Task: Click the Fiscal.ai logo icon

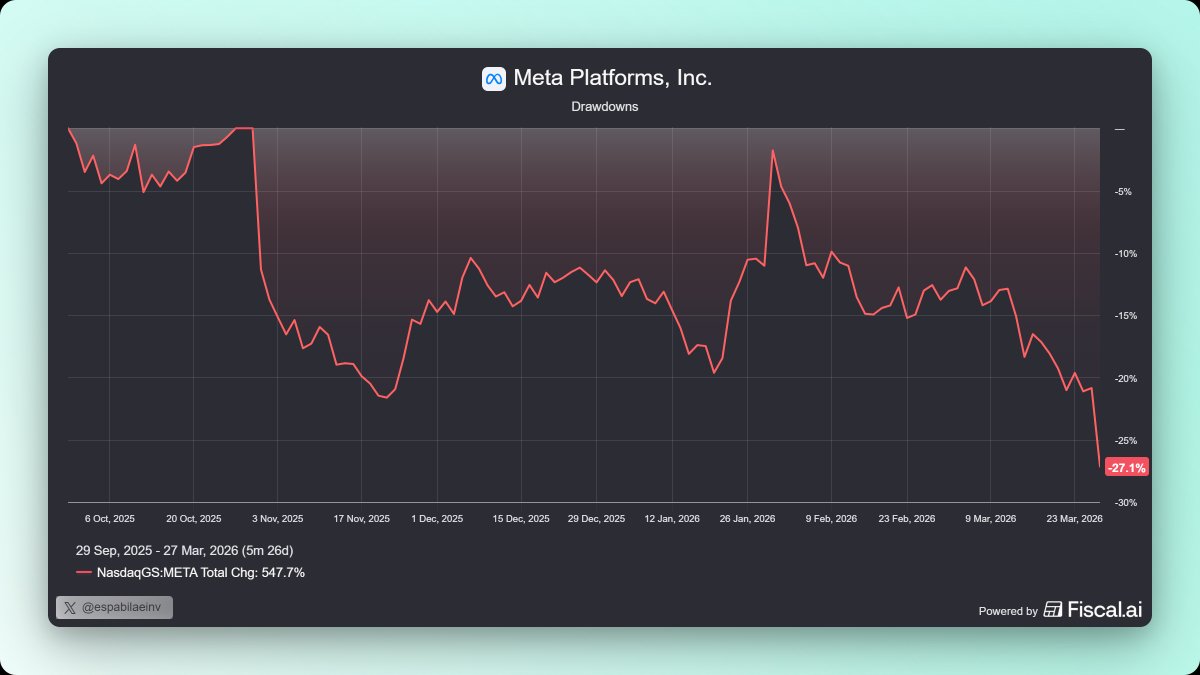Action: [1053, 610]
